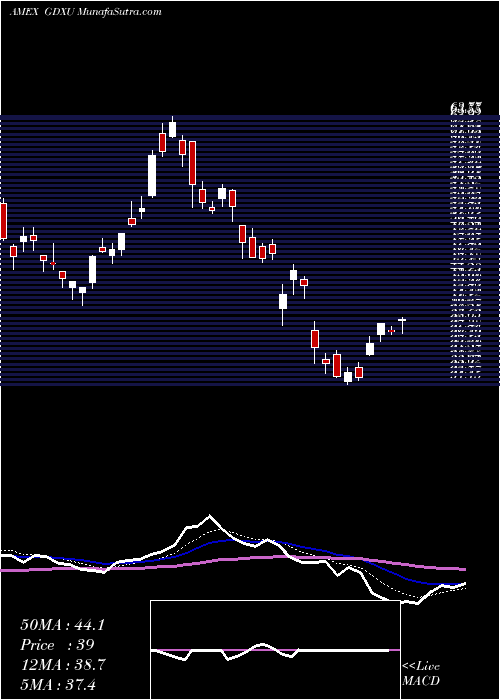This screenshot has height=700, width=500.
Task: Click the 12MA : 38.7 label
Action: (62, 665)
